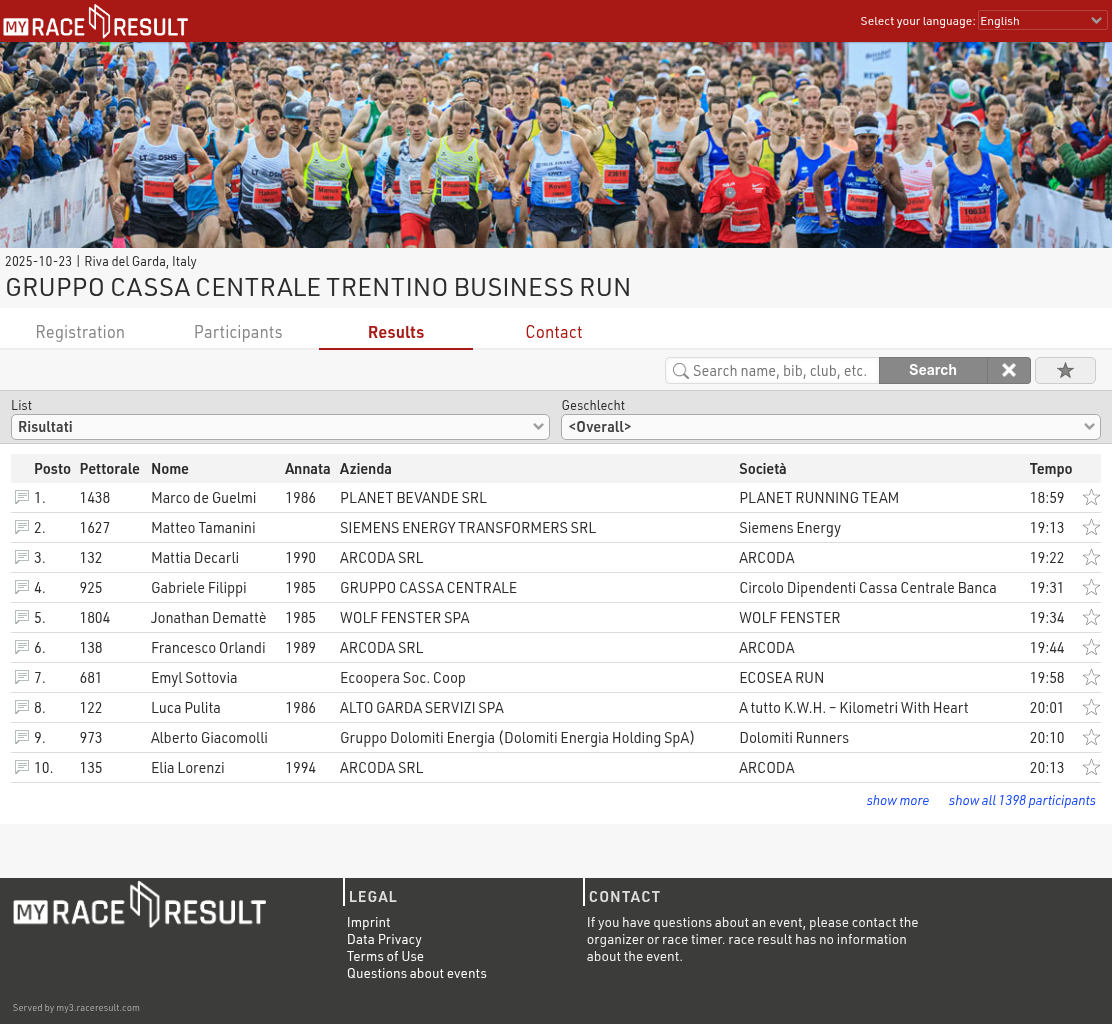Show favorites with the star button
The image size is (1112, 1024).
[1065, 370]
